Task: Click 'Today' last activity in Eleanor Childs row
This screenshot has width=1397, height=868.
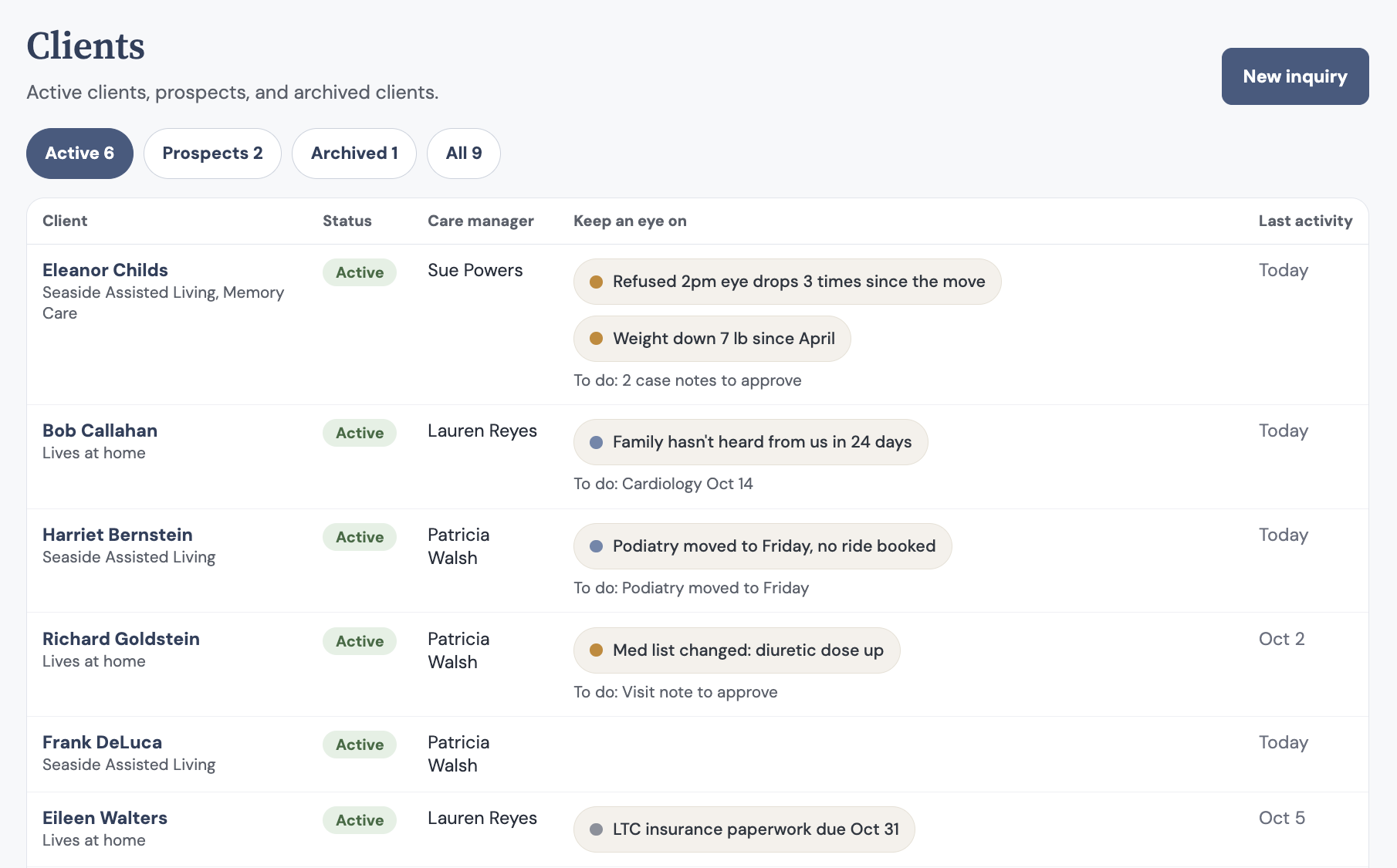Action: (1284, 270)
